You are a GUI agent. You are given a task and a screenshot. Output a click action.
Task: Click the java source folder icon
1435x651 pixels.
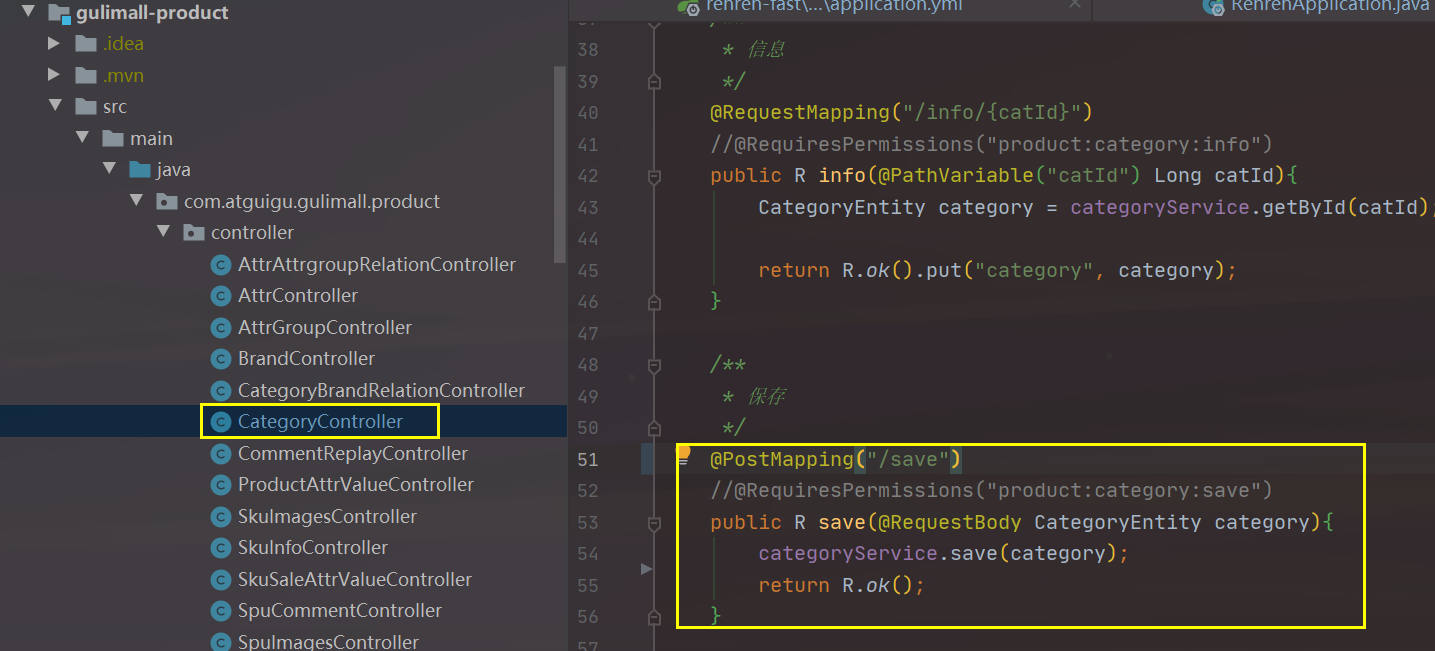point(139,170)
